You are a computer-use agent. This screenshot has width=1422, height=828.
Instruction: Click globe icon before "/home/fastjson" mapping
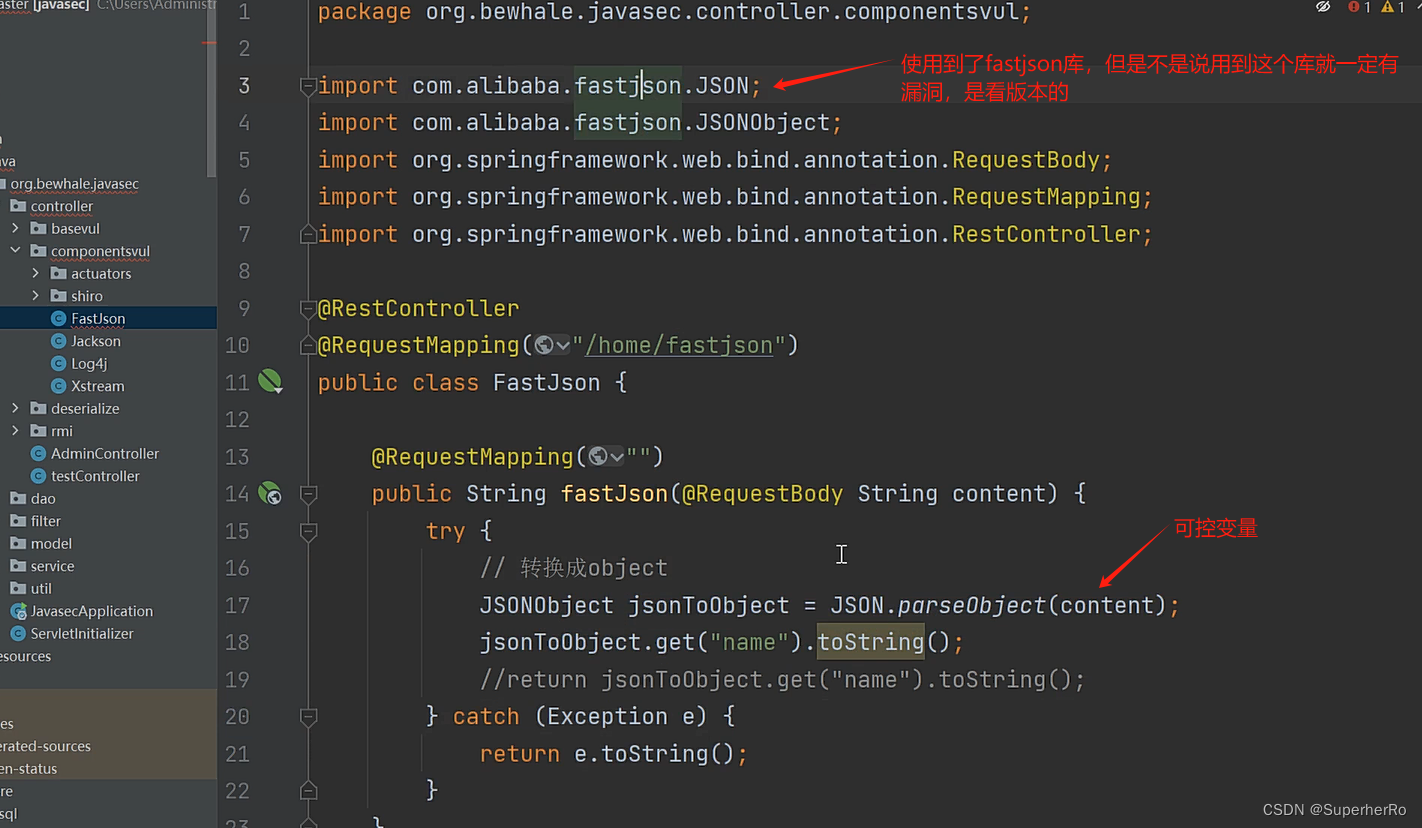coord(544,345)
